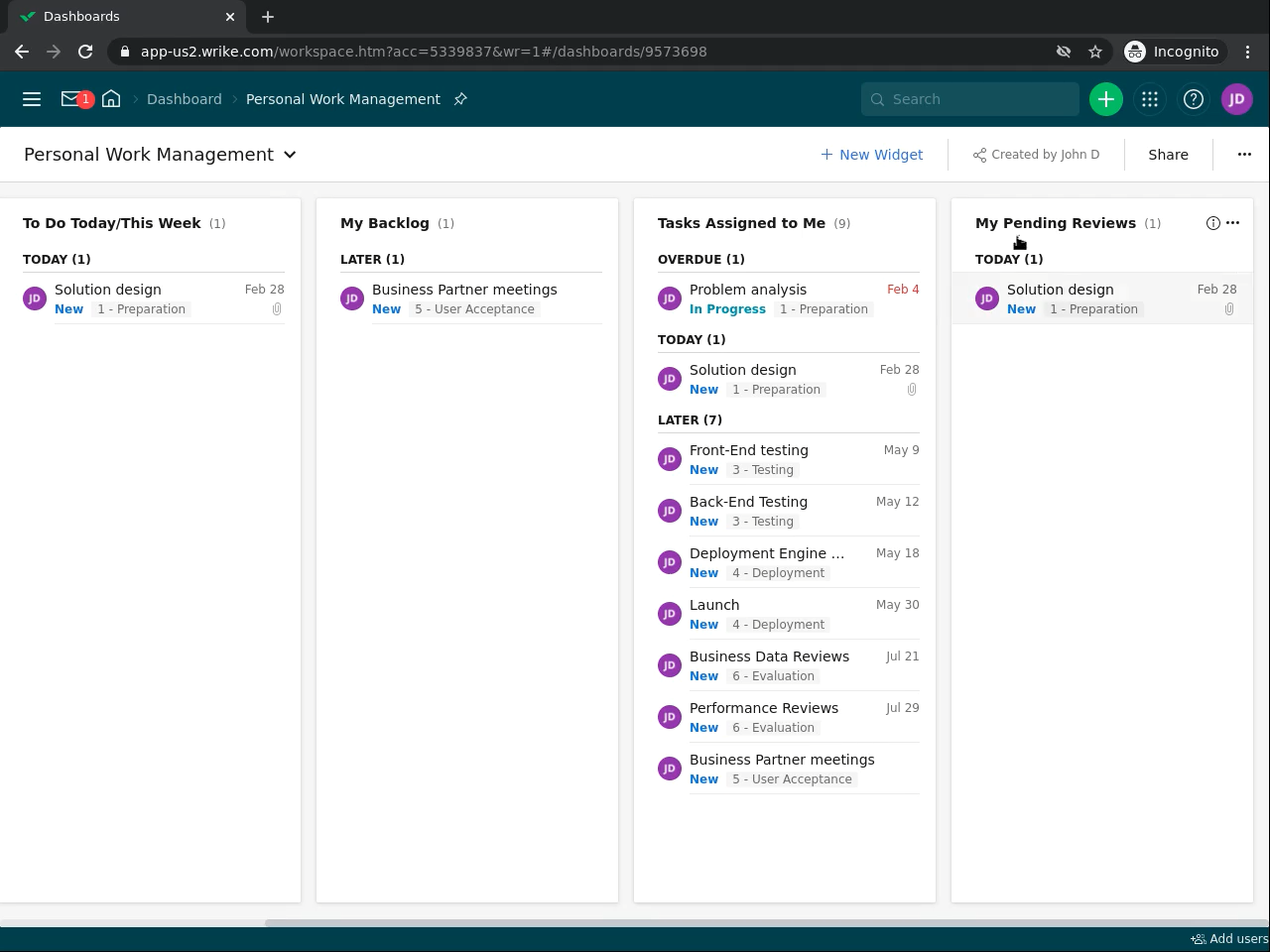
Task: Click the green plus create button
Action: point(1105,99)
